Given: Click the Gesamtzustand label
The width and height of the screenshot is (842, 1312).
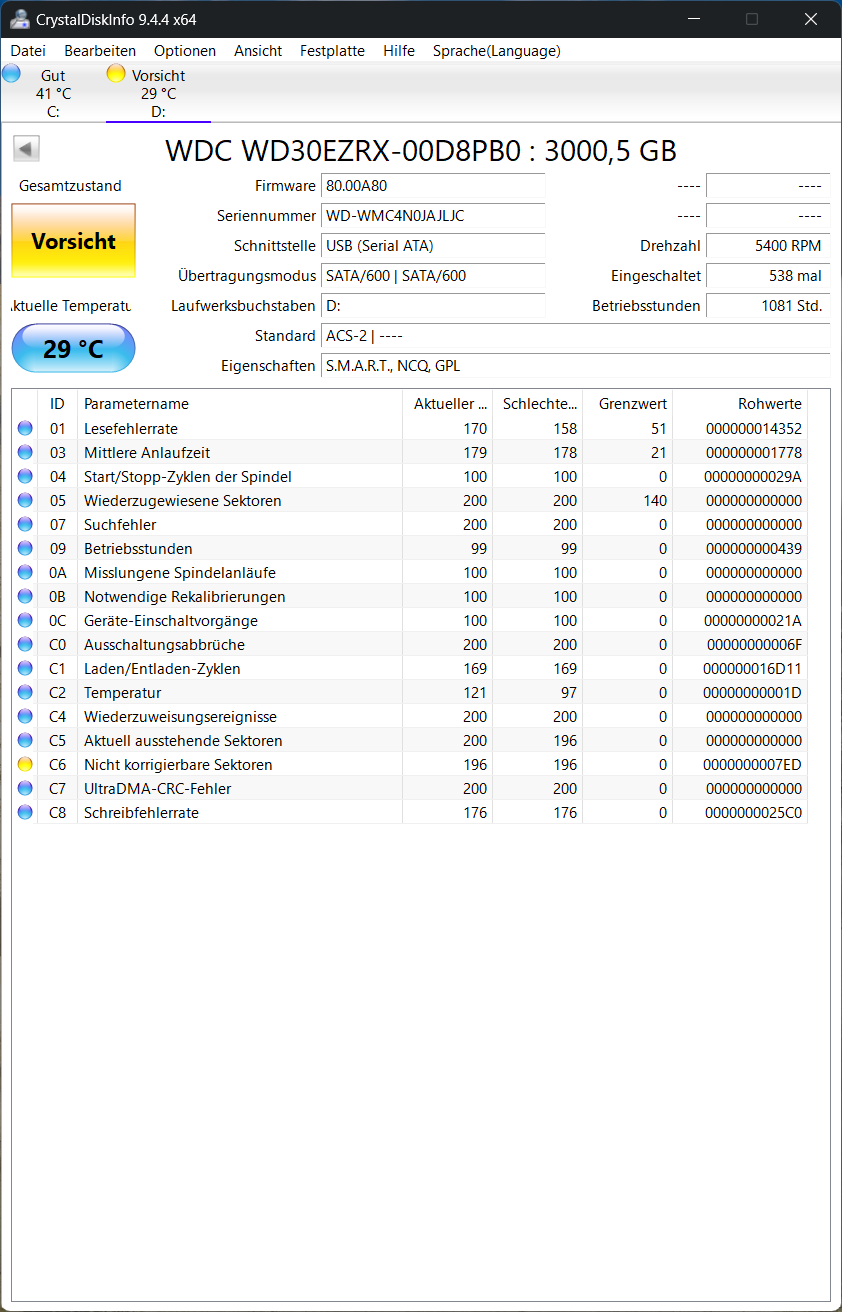Looking at the screenshot, I should coord(70,186).
